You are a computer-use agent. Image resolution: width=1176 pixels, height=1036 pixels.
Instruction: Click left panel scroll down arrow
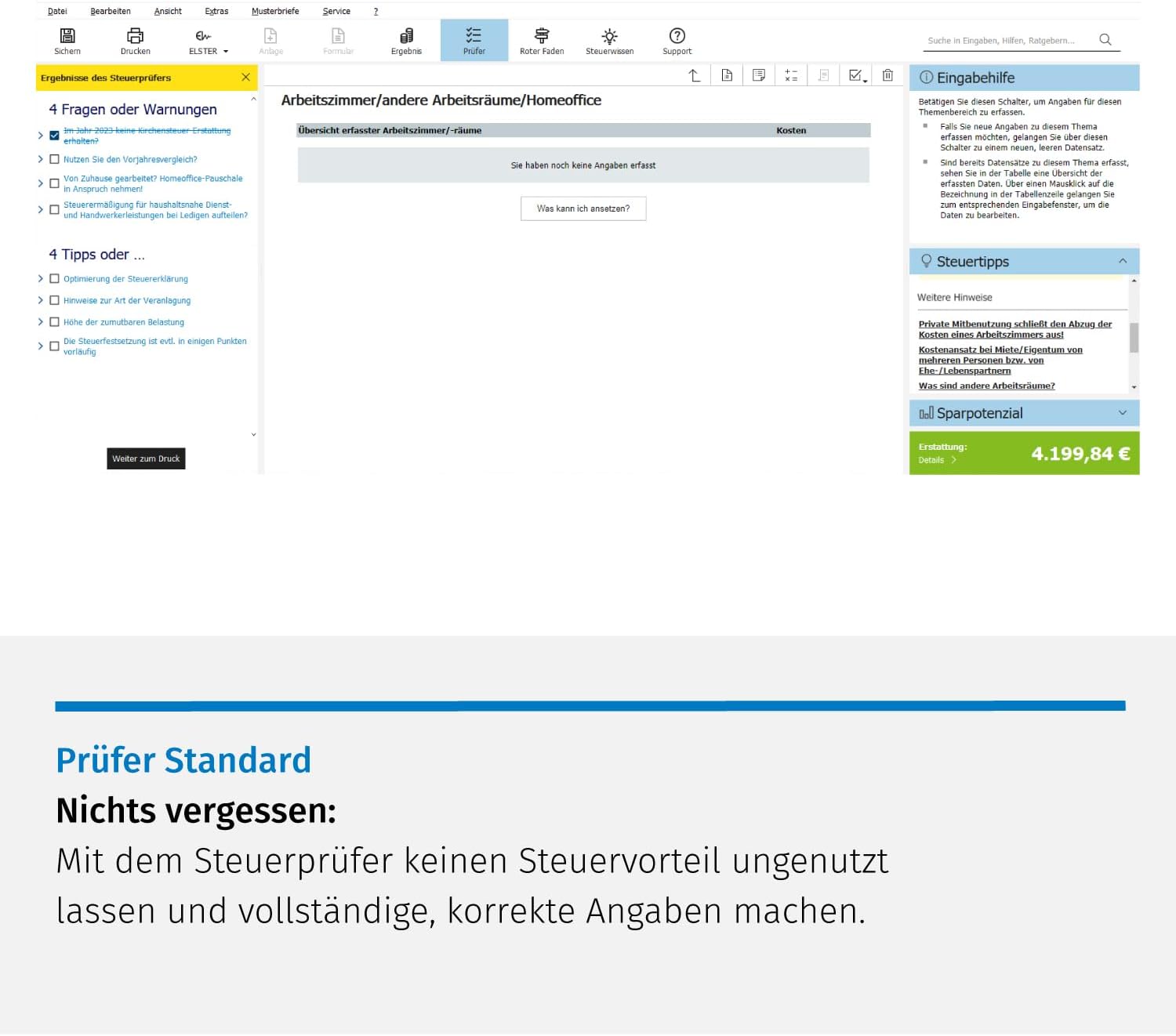[253, 434]
